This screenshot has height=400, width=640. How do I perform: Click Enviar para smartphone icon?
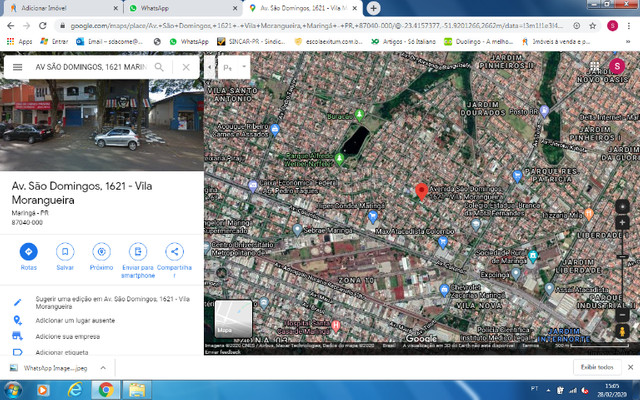tap(138, 251)
